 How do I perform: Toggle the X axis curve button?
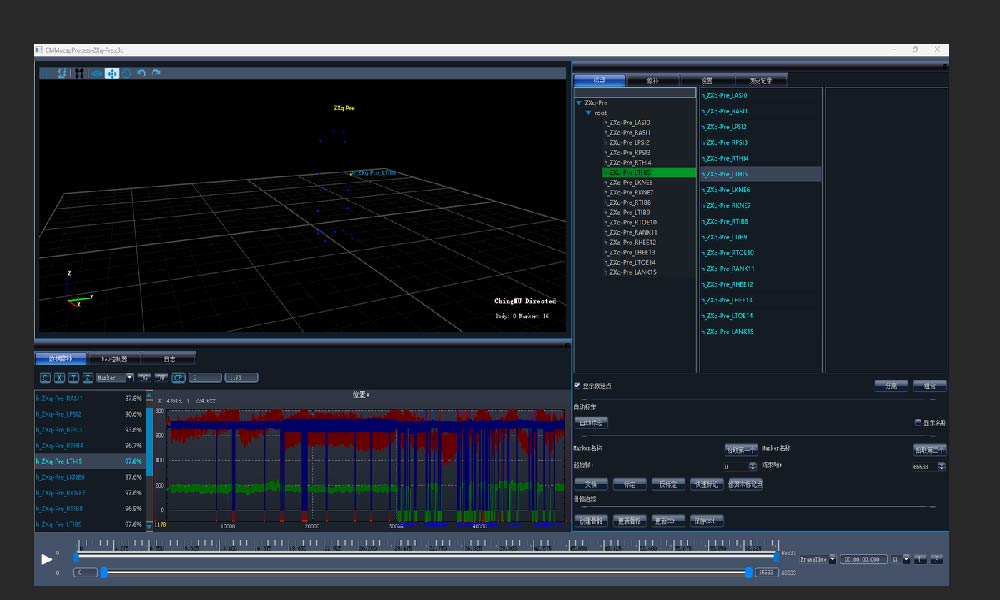click(59, 378)
